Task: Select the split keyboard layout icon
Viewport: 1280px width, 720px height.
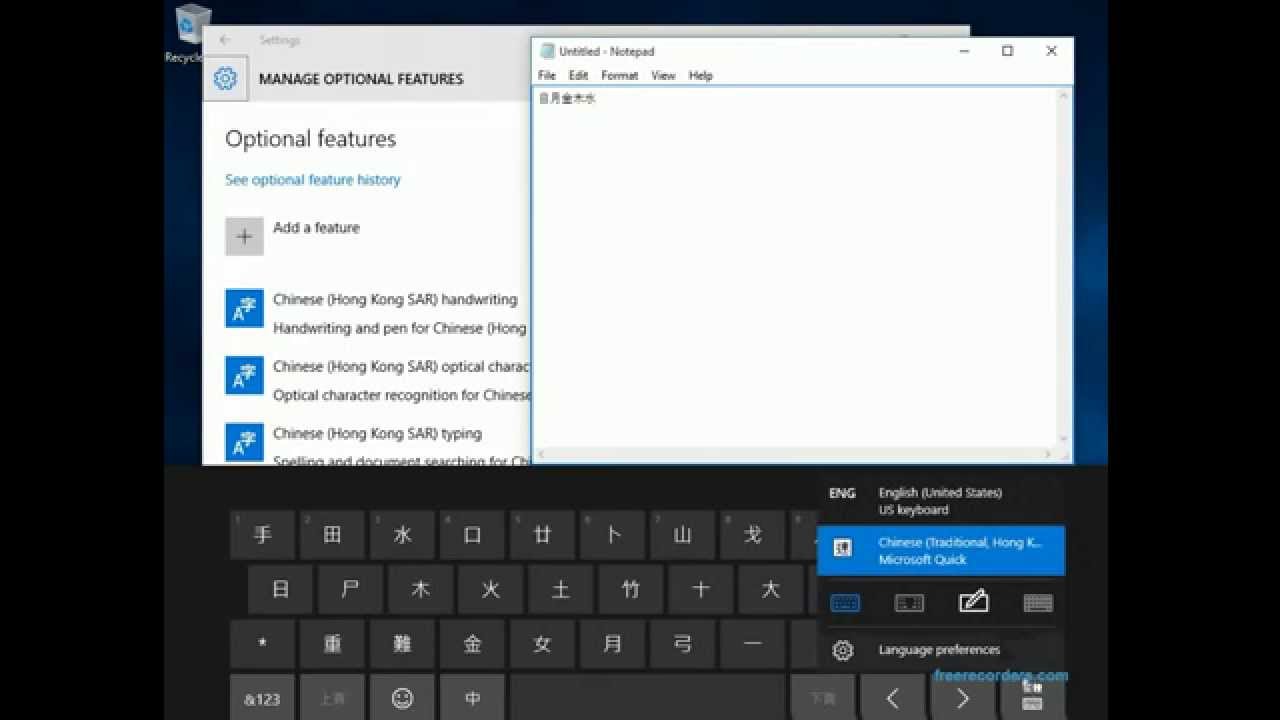Action: pyautogui.click(x=909, y=603)
